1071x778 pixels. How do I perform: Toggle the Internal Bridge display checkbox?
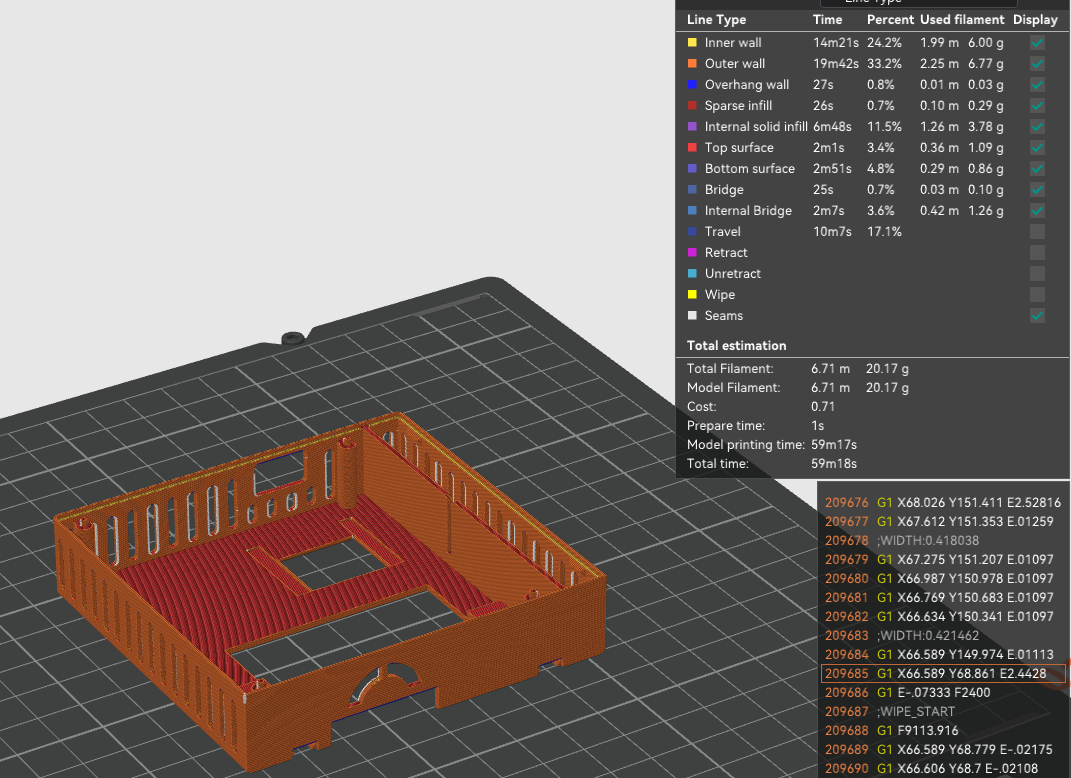click(x=1037, y=210)
